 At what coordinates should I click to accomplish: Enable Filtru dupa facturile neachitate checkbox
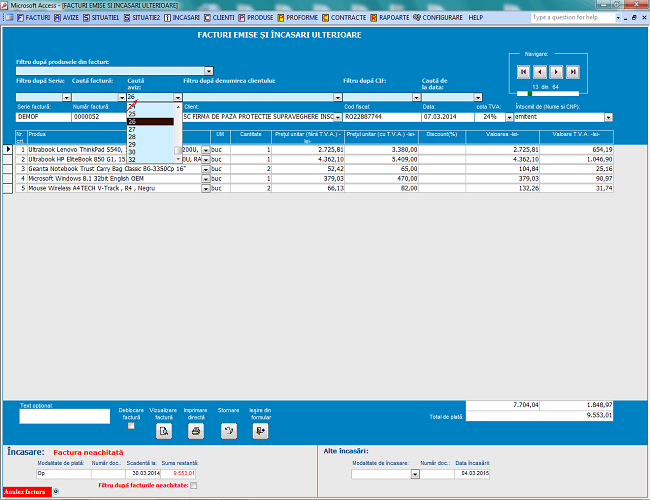(x=194, y=485)
